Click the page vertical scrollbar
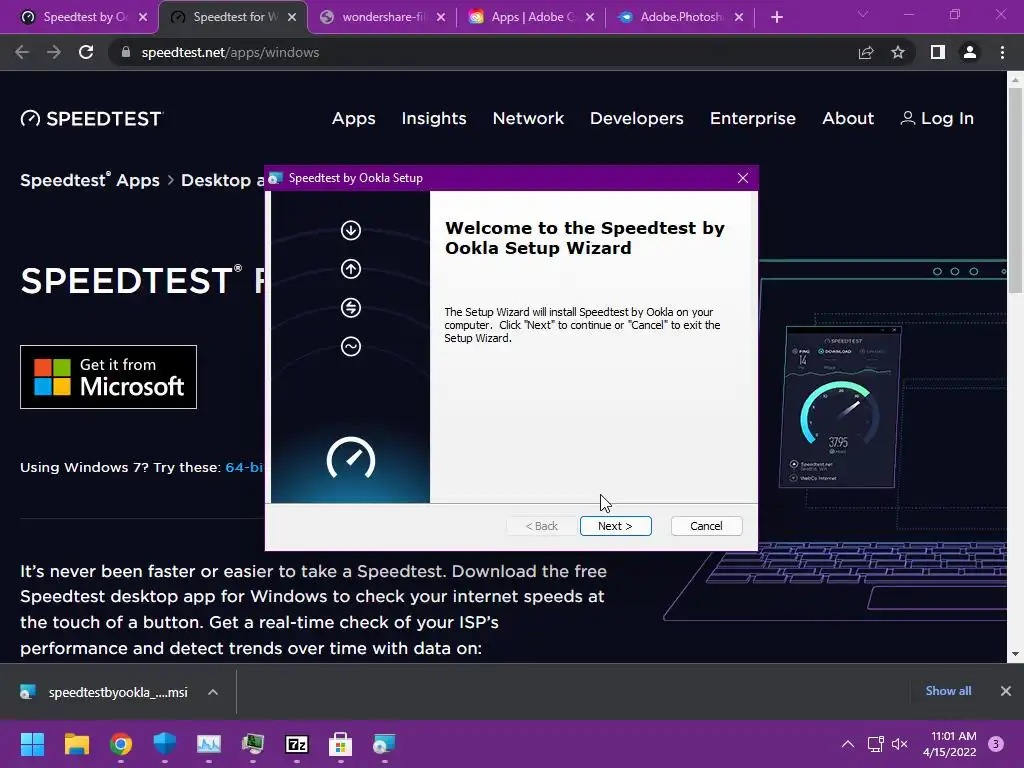The width and height of the screenshot is (1024, 768). click(x=1015, y=189)
